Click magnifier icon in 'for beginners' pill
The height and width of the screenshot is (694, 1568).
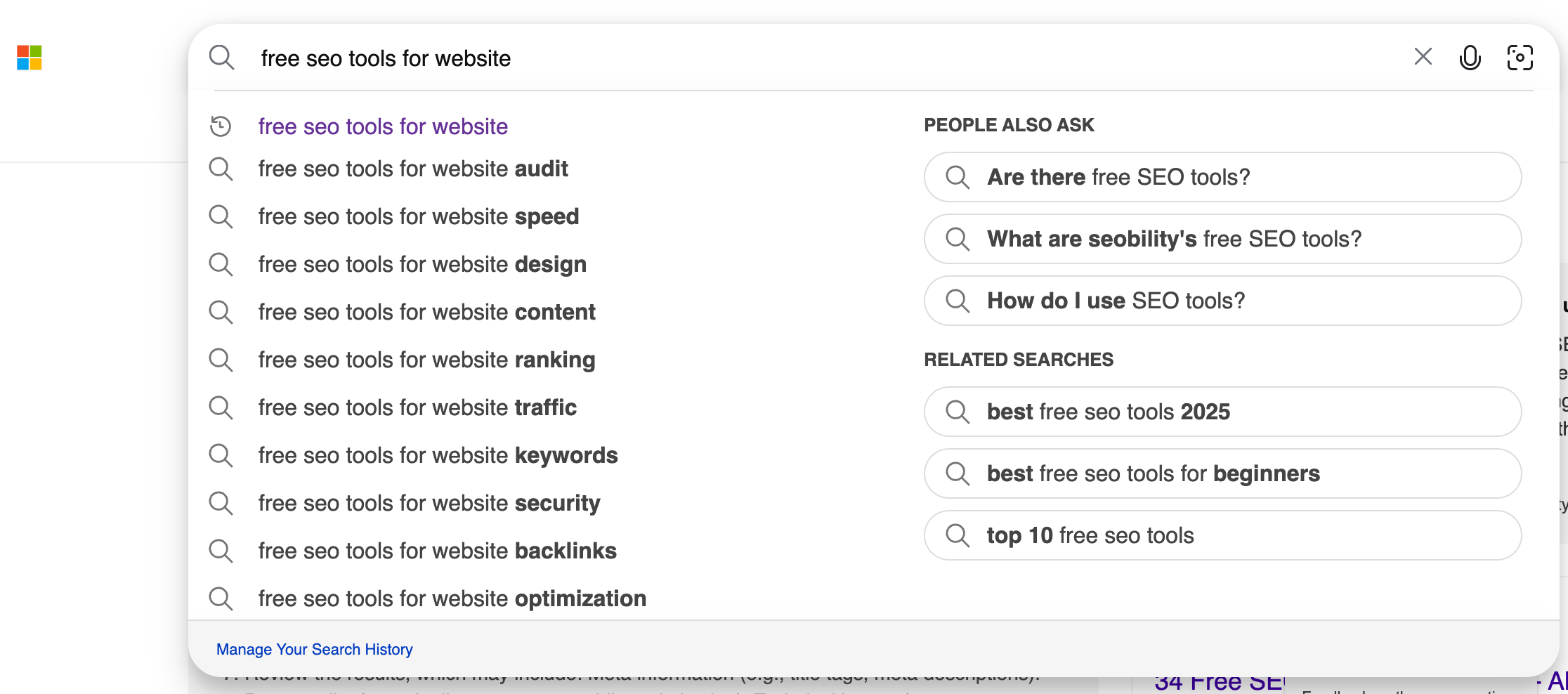[958, 473]
